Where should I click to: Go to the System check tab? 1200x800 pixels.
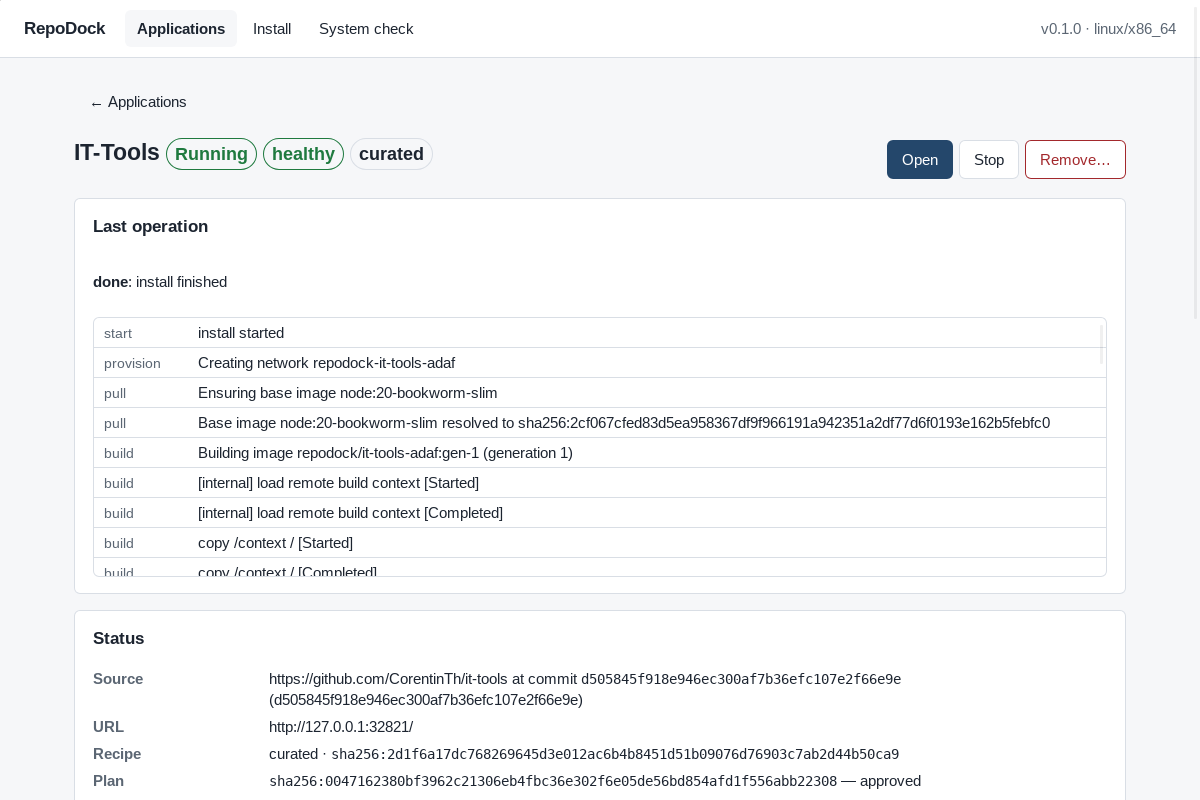point(366,29)
